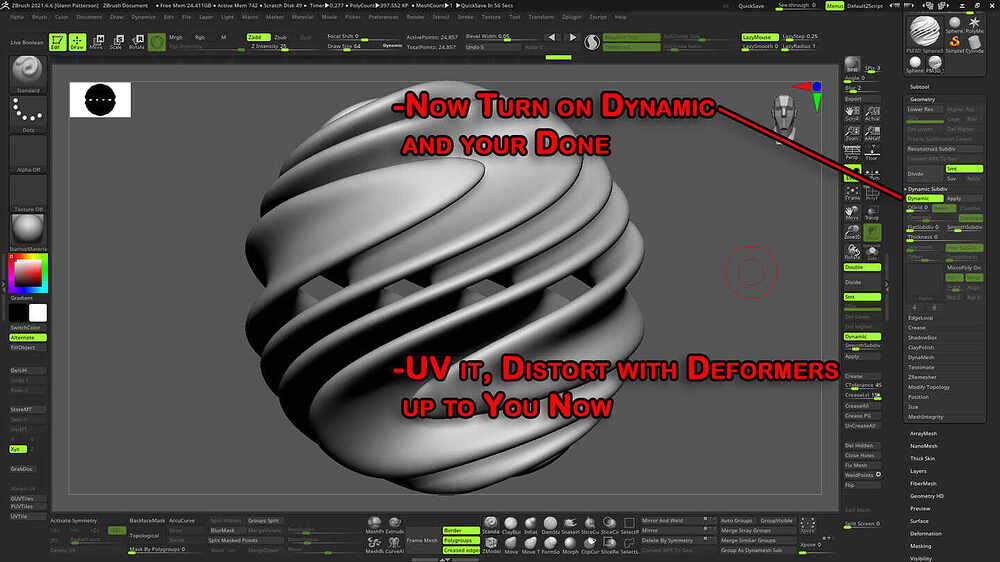1000x562 pixels.
Task: Toggle the Floor grid icon
Action: point(872,152)
